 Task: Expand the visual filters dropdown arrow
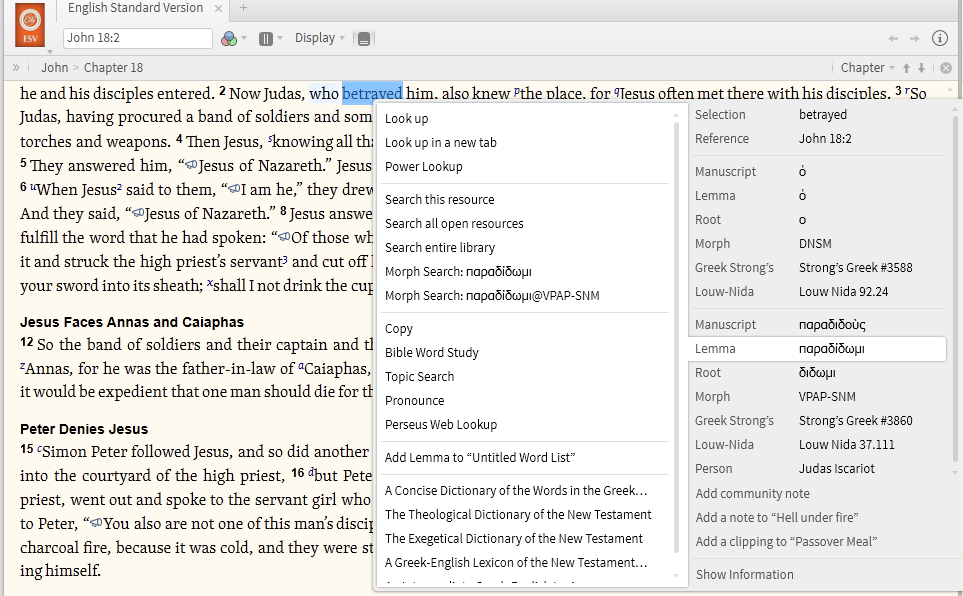(244, 38)
